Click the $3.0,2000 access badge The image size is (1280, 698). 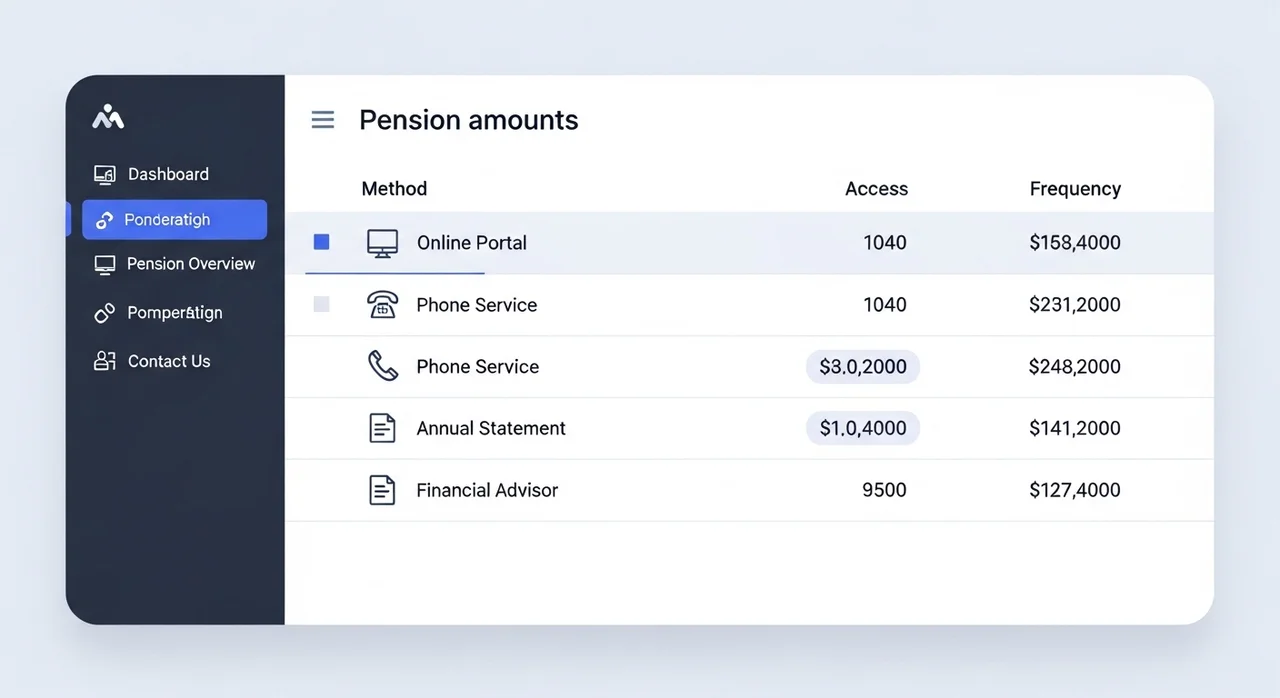click(x=862, y=367)
